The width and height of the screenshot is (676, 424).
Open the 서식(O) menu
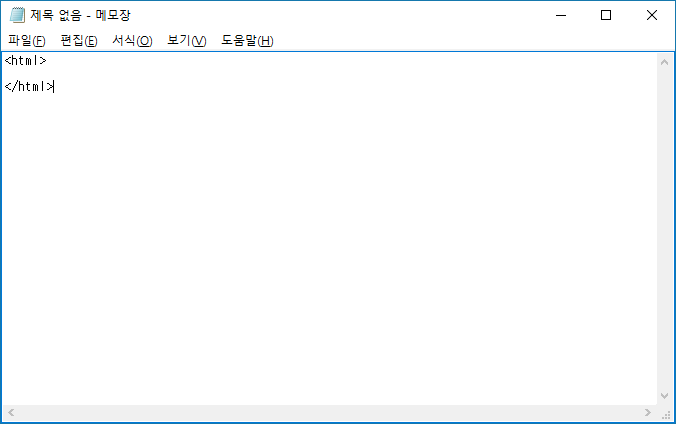tap(132, 41)
